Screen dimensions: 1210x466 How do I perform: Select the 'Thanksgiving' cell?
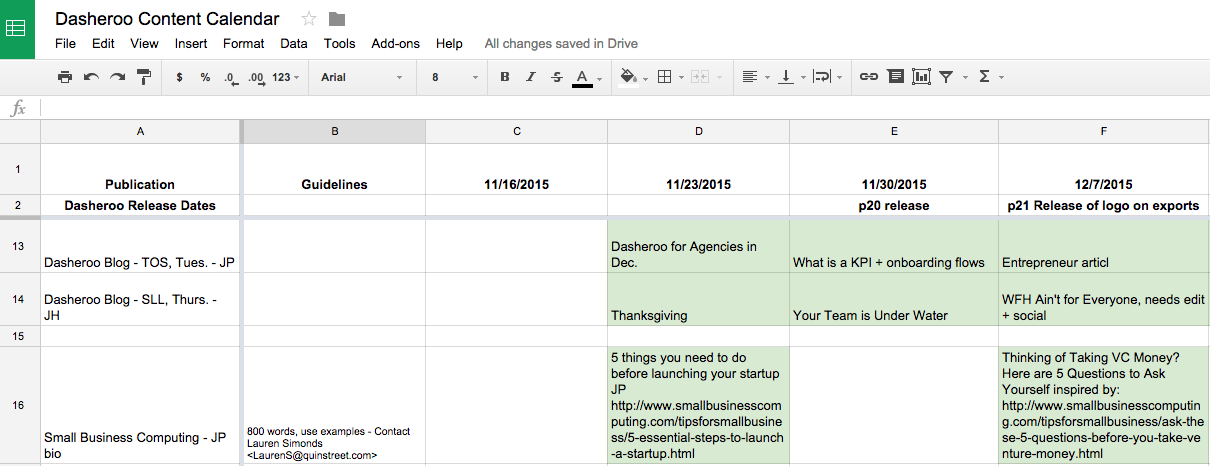pyautogui.click(x=698, y=299)
